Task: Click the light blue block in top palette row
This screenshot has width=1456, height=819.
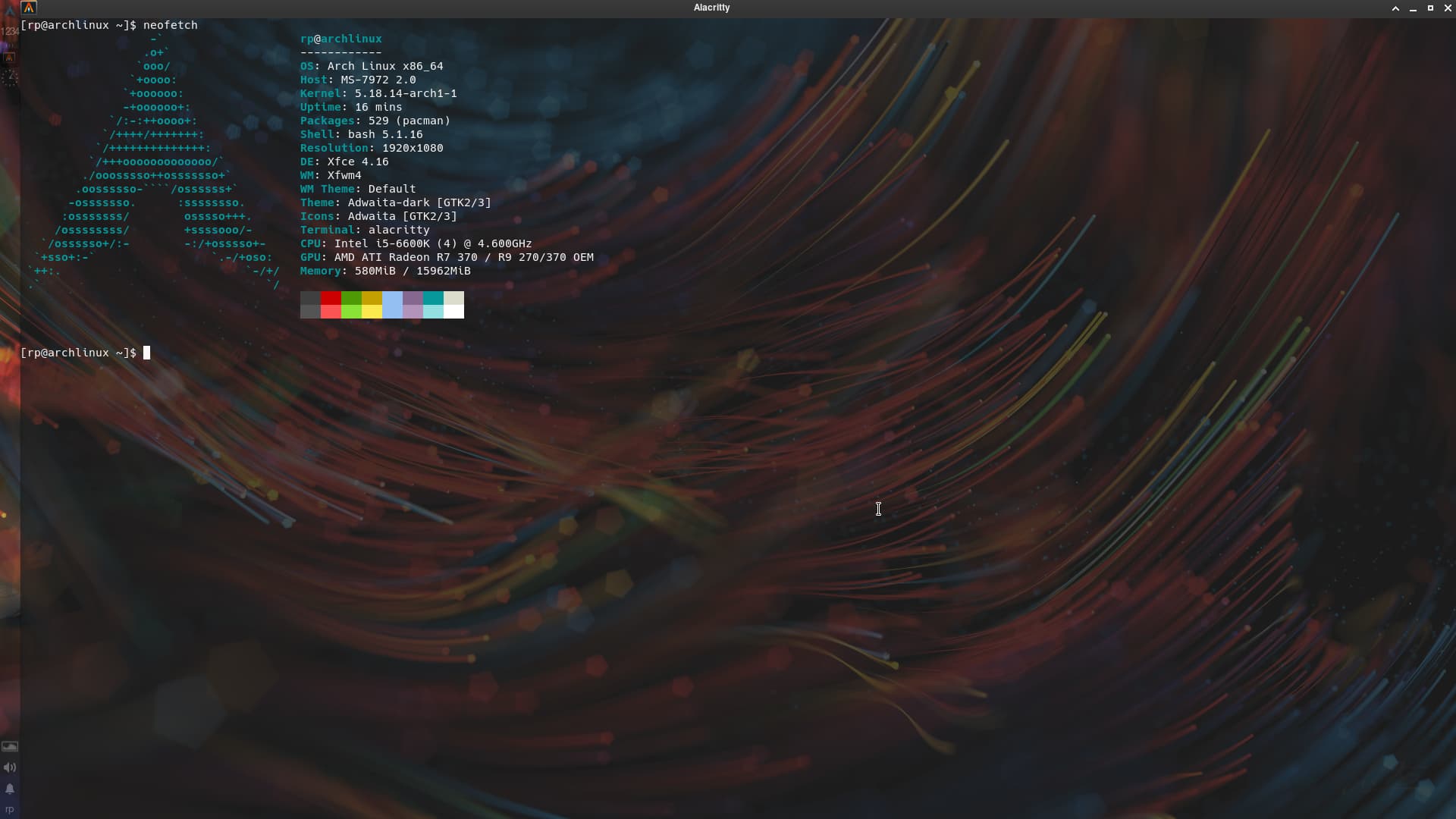Action: [x=392, y=298]
